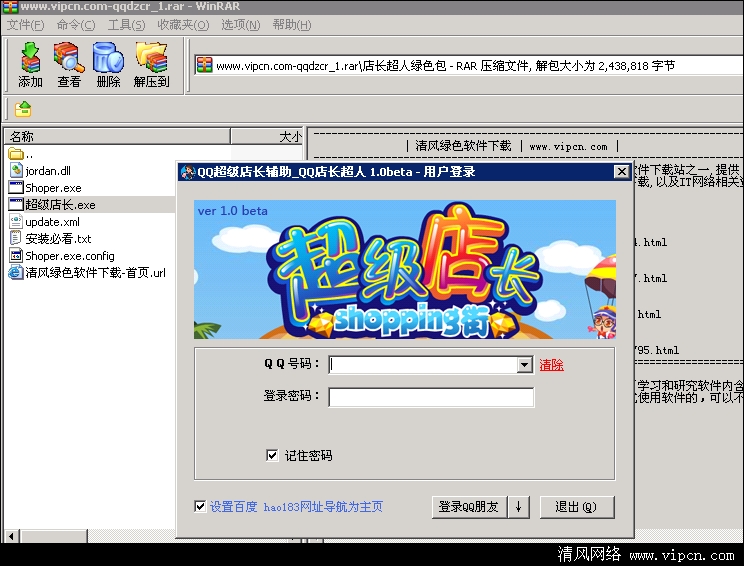
Task: Select the 清风绿色软件下载-首页.url icon
Action: pos(16,272)
